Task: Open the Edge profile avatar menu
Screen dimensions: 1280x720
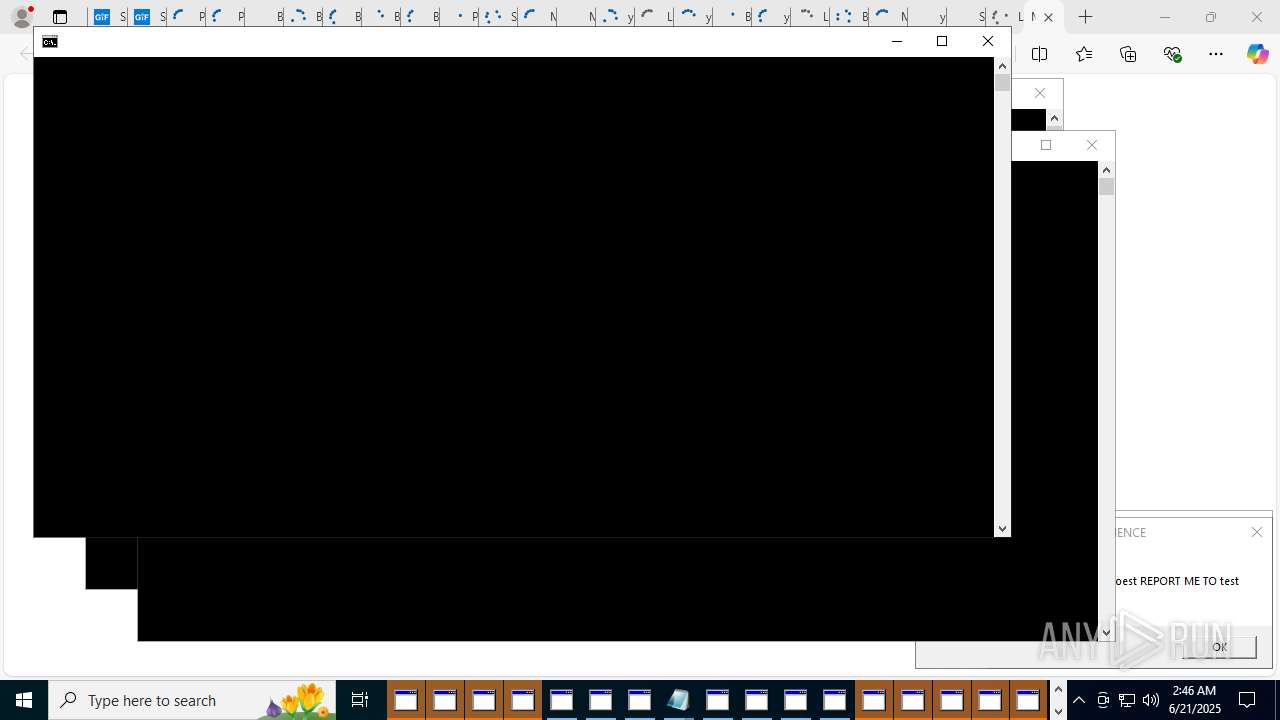Action: (22, 17)
